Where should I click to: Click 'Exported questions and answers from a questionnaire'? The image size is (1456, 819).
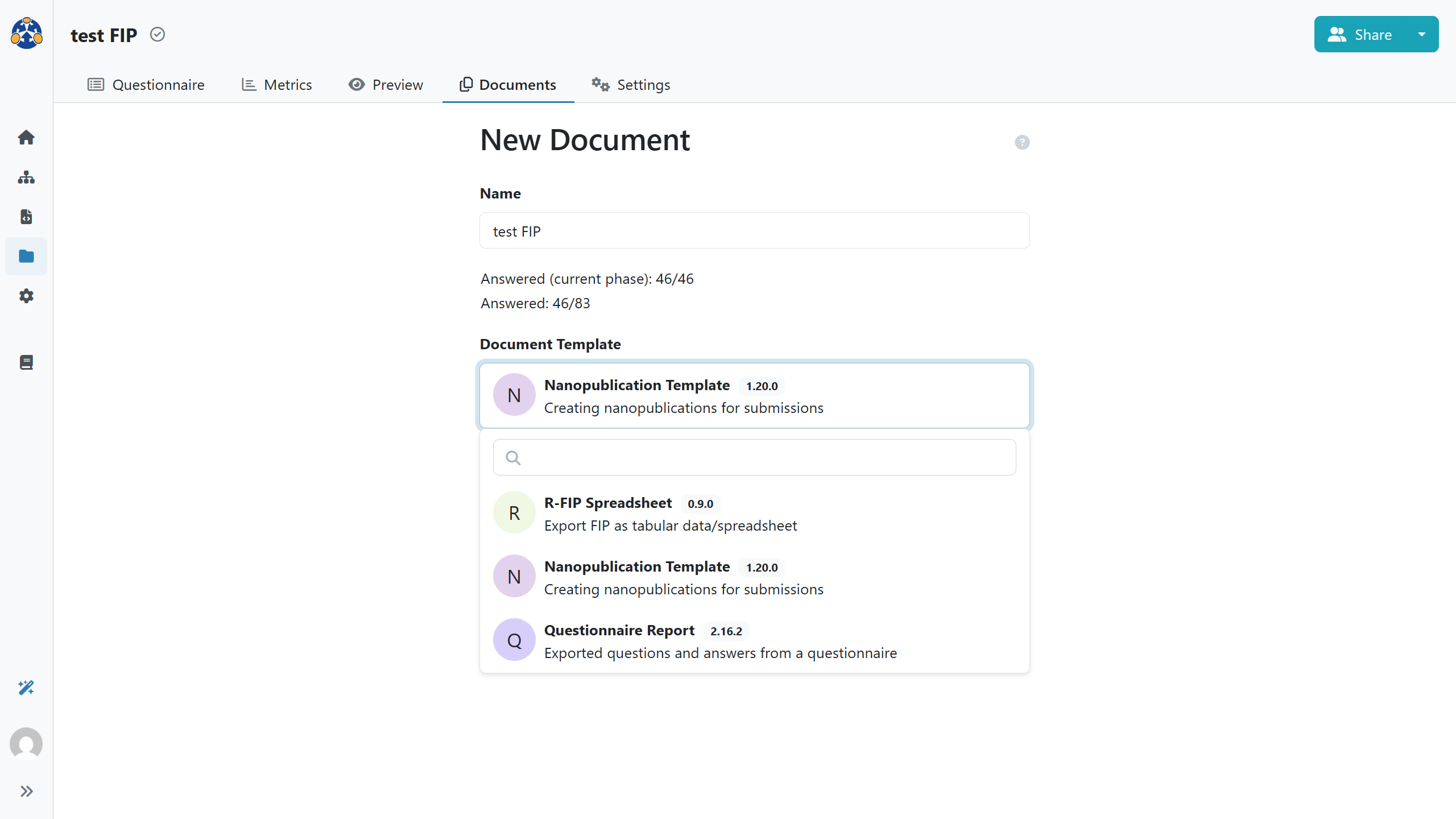coord(721,653)
